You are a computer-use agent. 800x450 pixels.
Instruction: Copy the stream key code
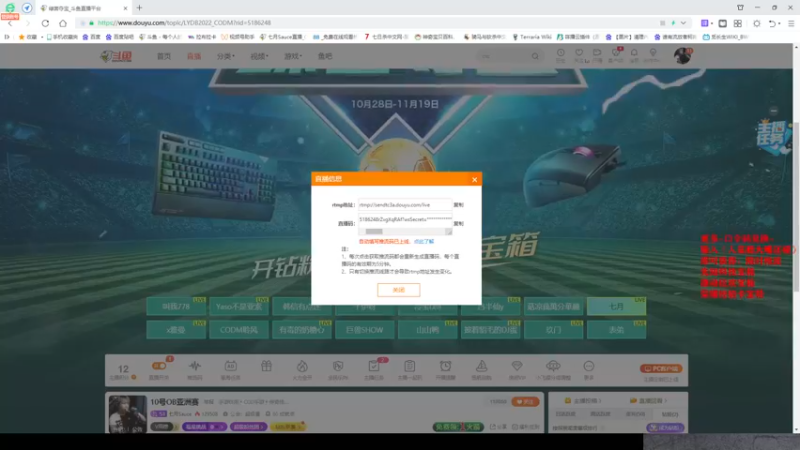[458, 223]
